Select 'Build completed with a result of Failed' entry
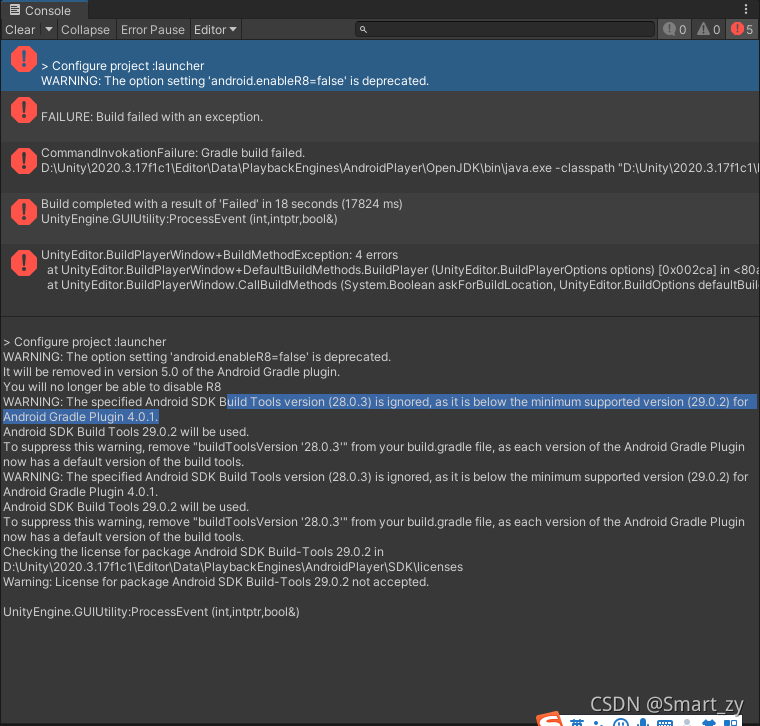This screenshot has width=760, height=726. click(x=380, y=219)
